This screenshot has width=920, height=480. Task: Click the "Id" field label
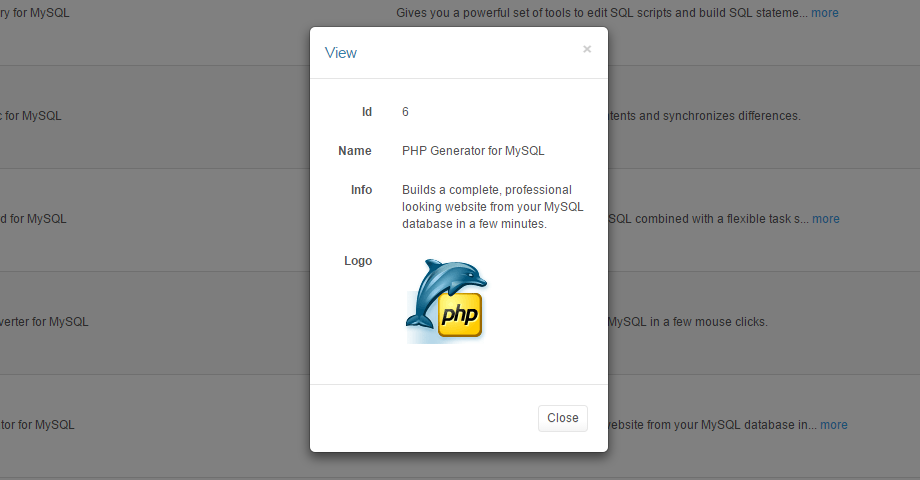pyautogui.click(x=366, y=112)
